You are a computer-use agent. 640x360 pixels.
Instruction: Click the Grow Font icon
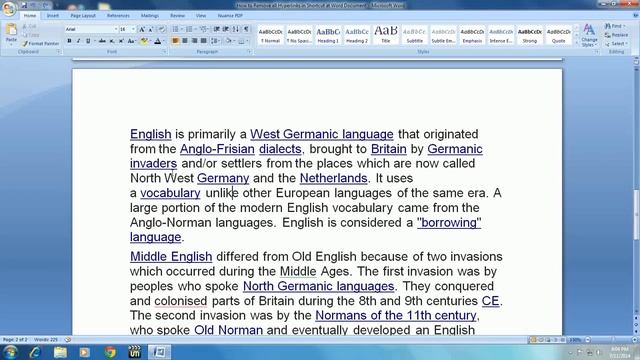pos(142,29)
